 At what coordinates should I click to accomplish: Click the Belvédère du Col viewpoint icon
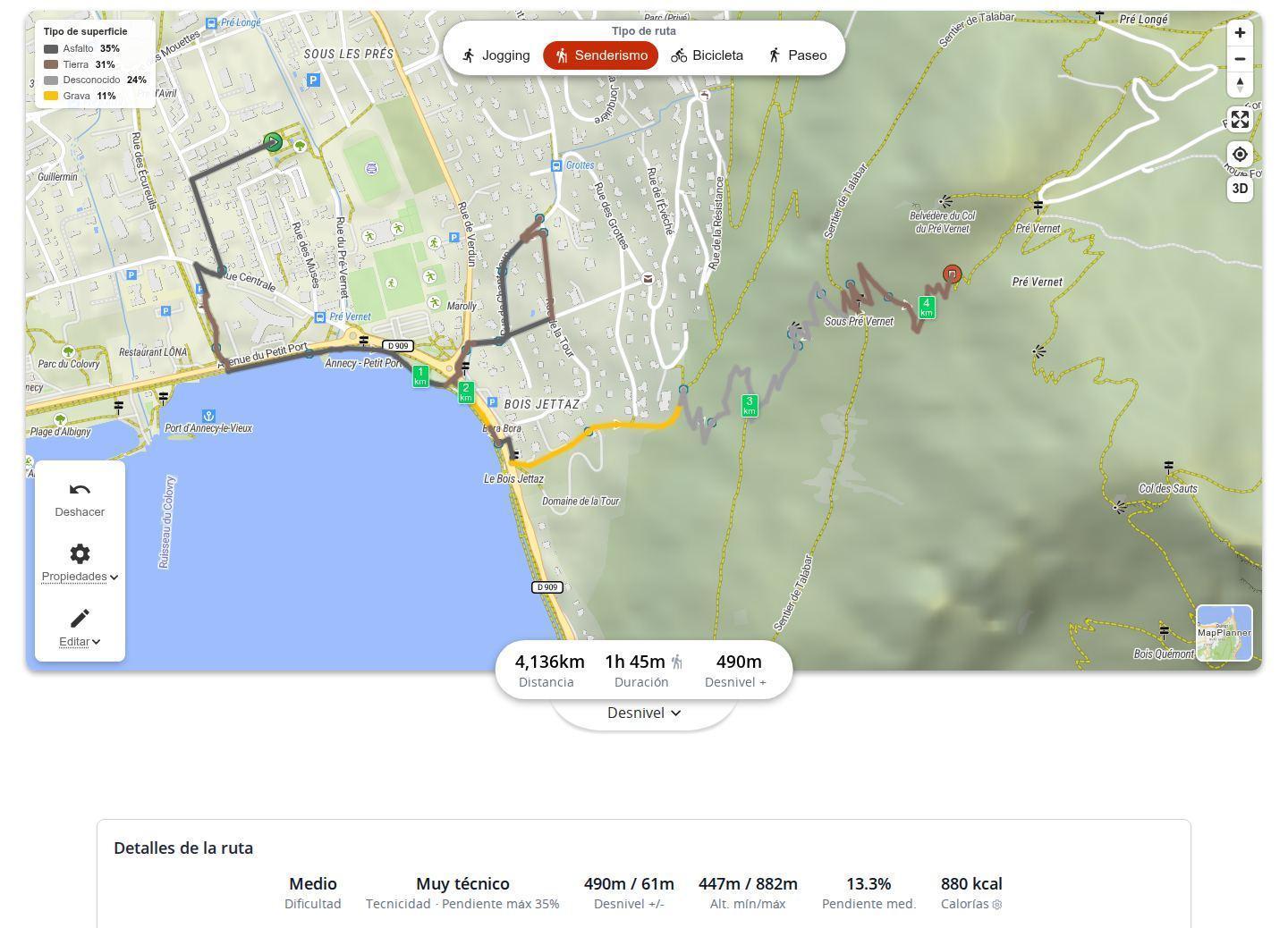945,201
